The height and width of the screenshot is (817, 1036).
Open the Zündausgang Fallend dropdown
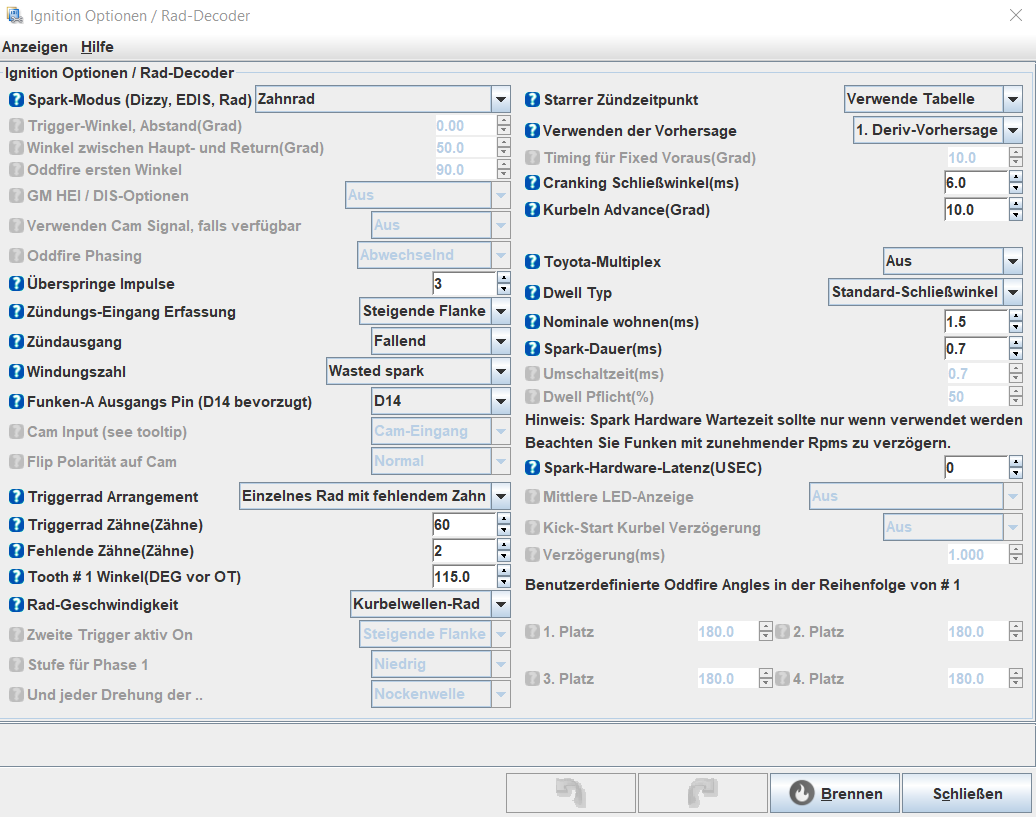pos(501,341)
